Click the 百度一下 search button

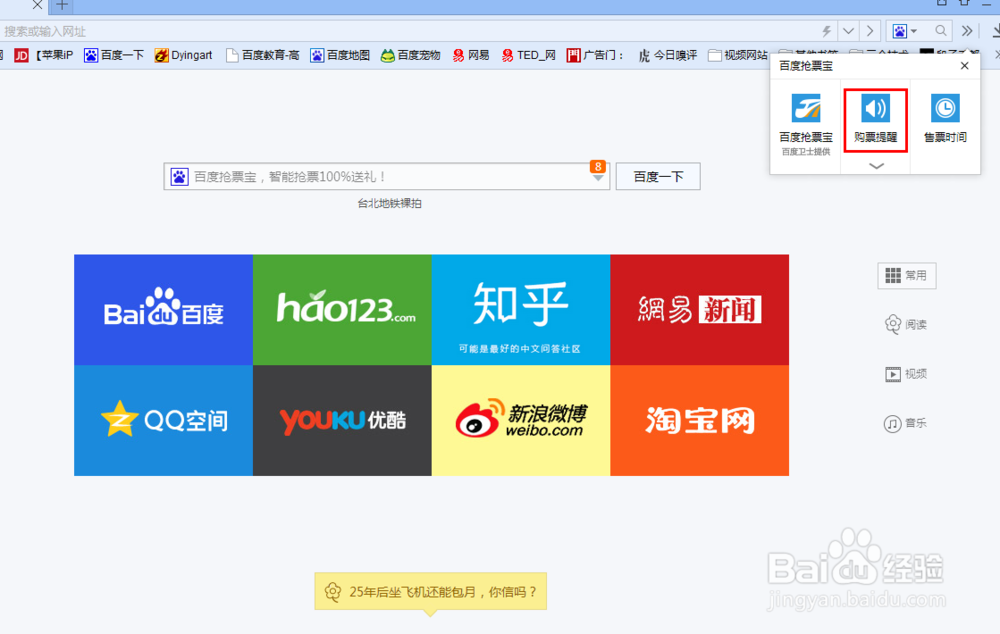coord(658,177)
